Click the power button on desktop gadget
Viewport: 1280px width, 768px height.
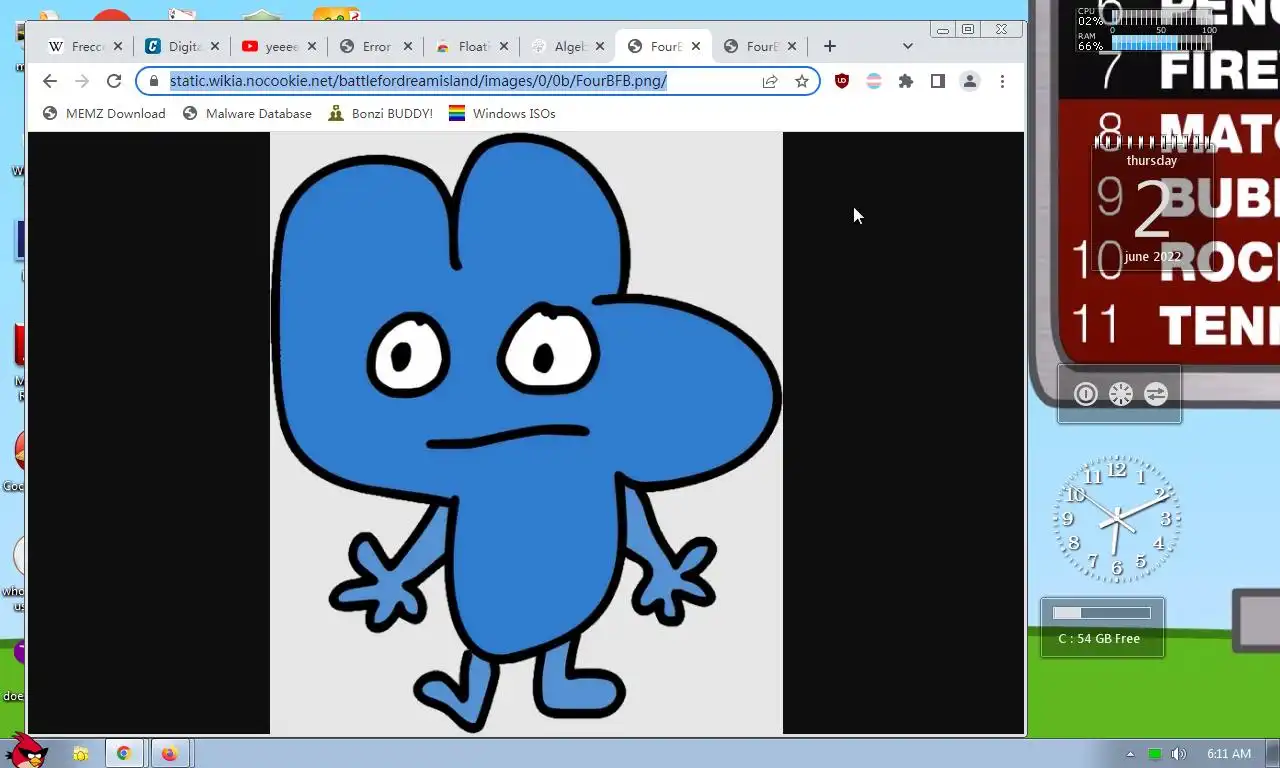click(x=1086, y=394)
